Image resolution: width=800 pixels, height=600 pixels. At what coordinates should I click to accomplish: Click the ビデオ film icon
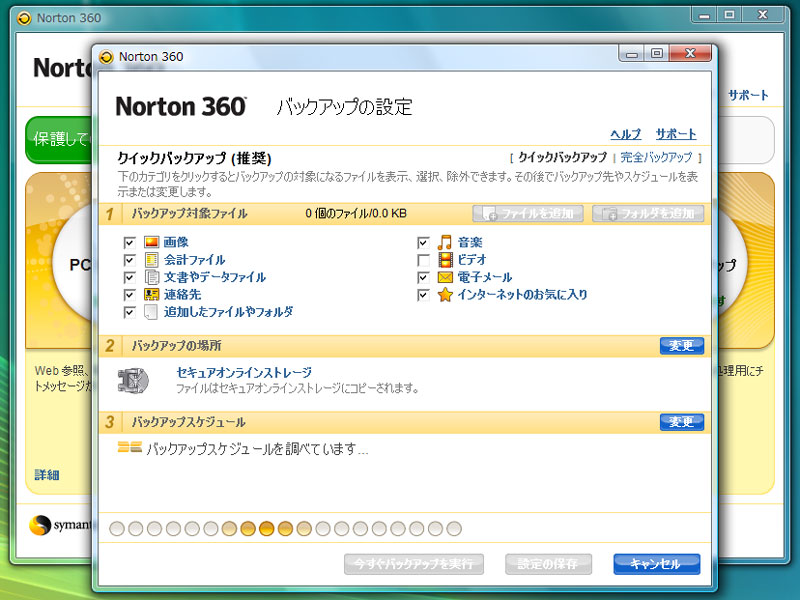[x=445, y=260]
